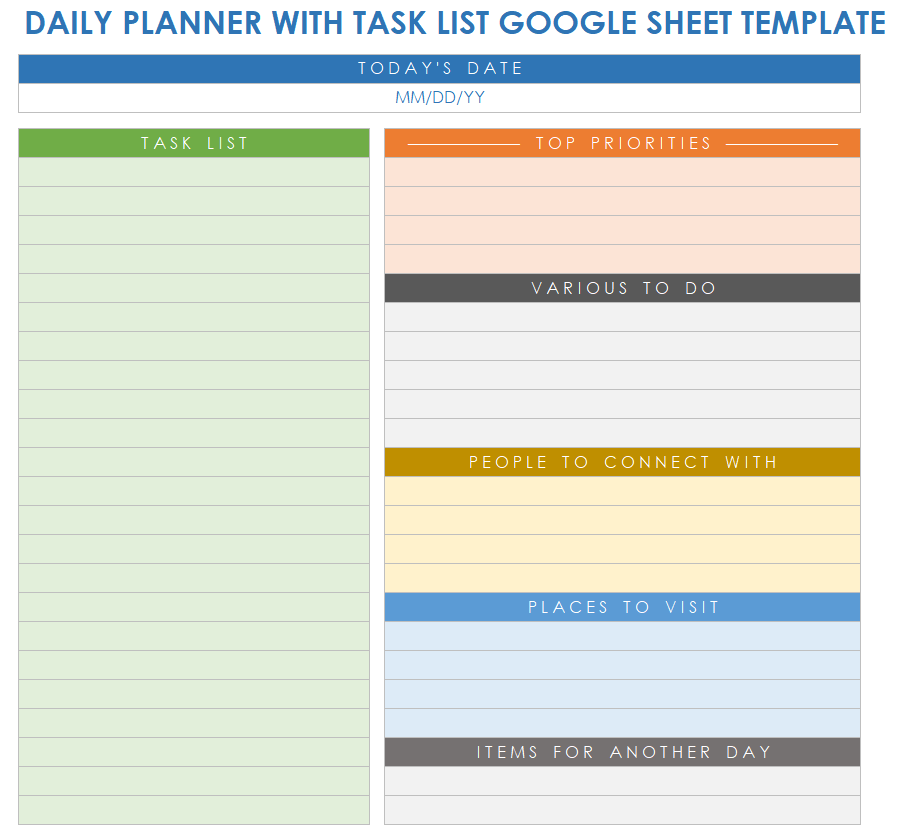Select the Various To Do header
This screenshot has height=825, width=905.
click(622, 288)
